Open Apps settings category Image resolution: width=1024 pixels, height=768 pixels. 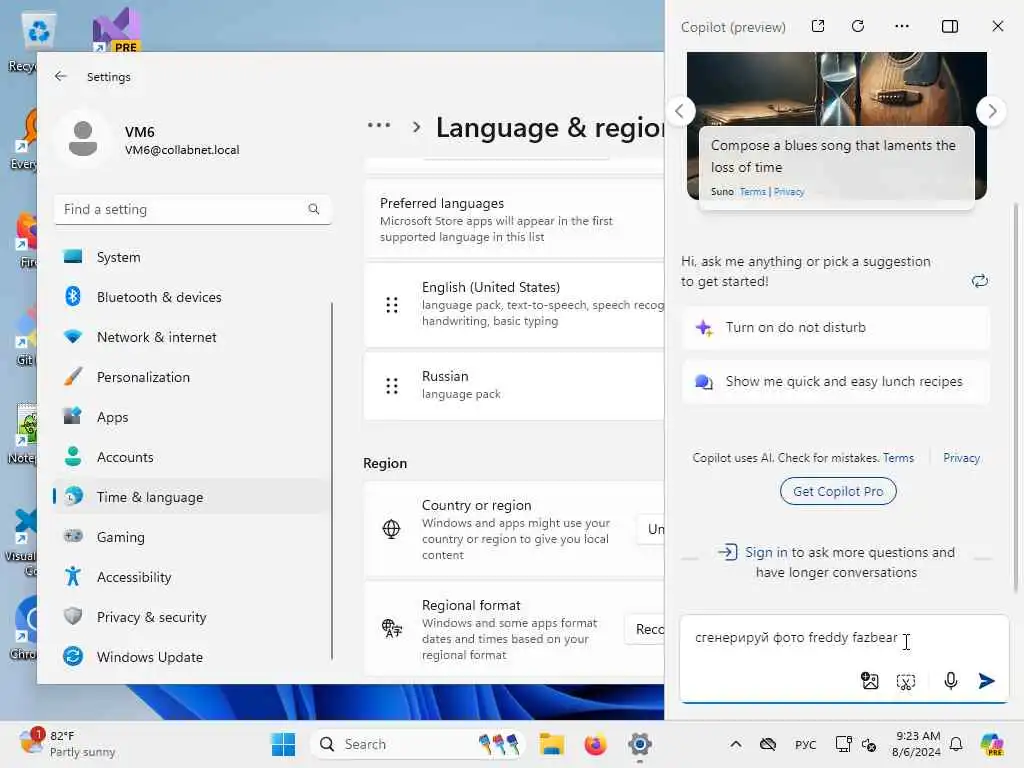[192, 417]
